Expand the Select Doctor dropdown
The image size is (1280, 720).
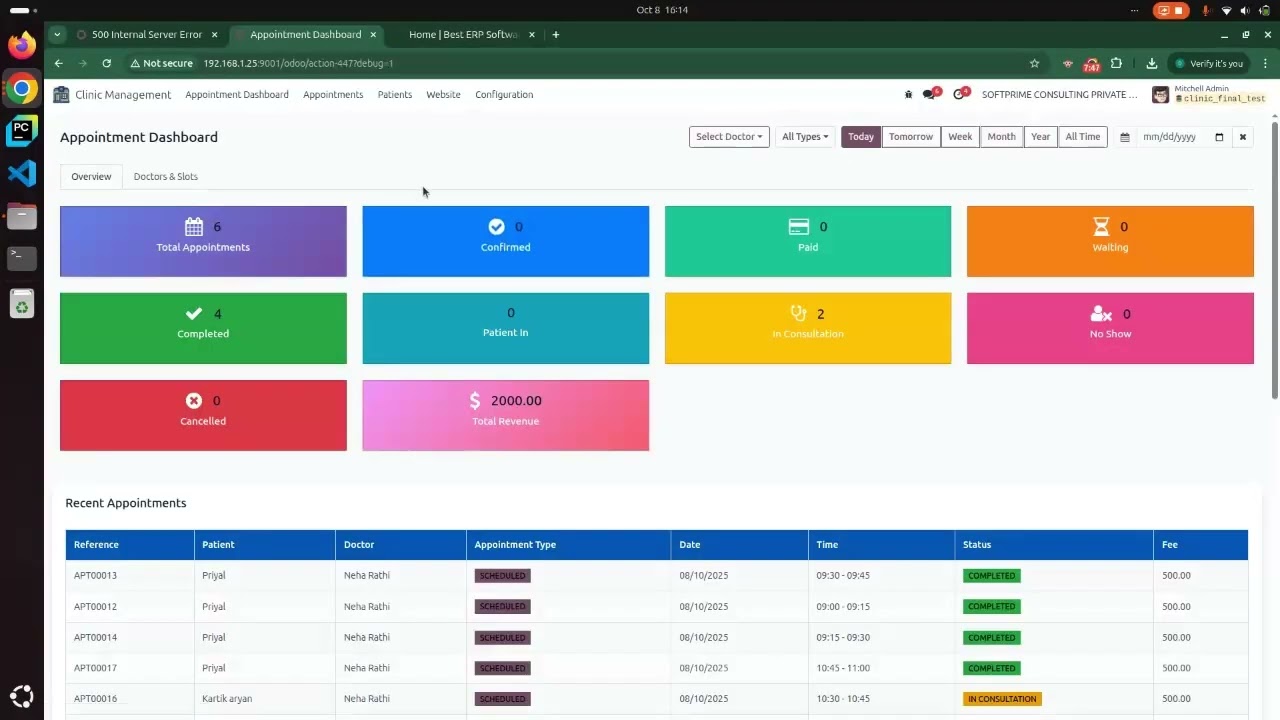point(729,137)
